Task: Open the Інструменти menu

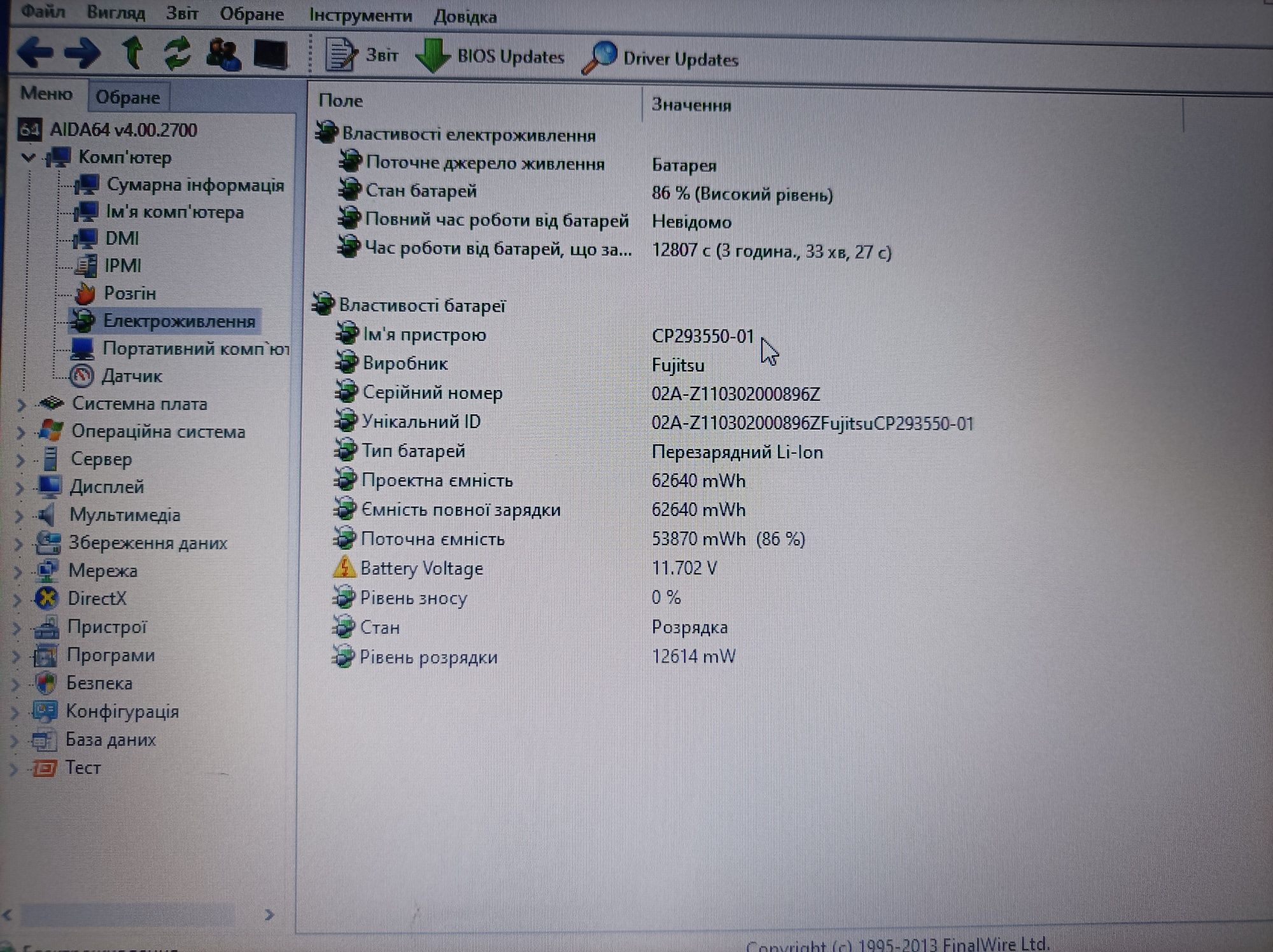Action: (x=360, y=15)
